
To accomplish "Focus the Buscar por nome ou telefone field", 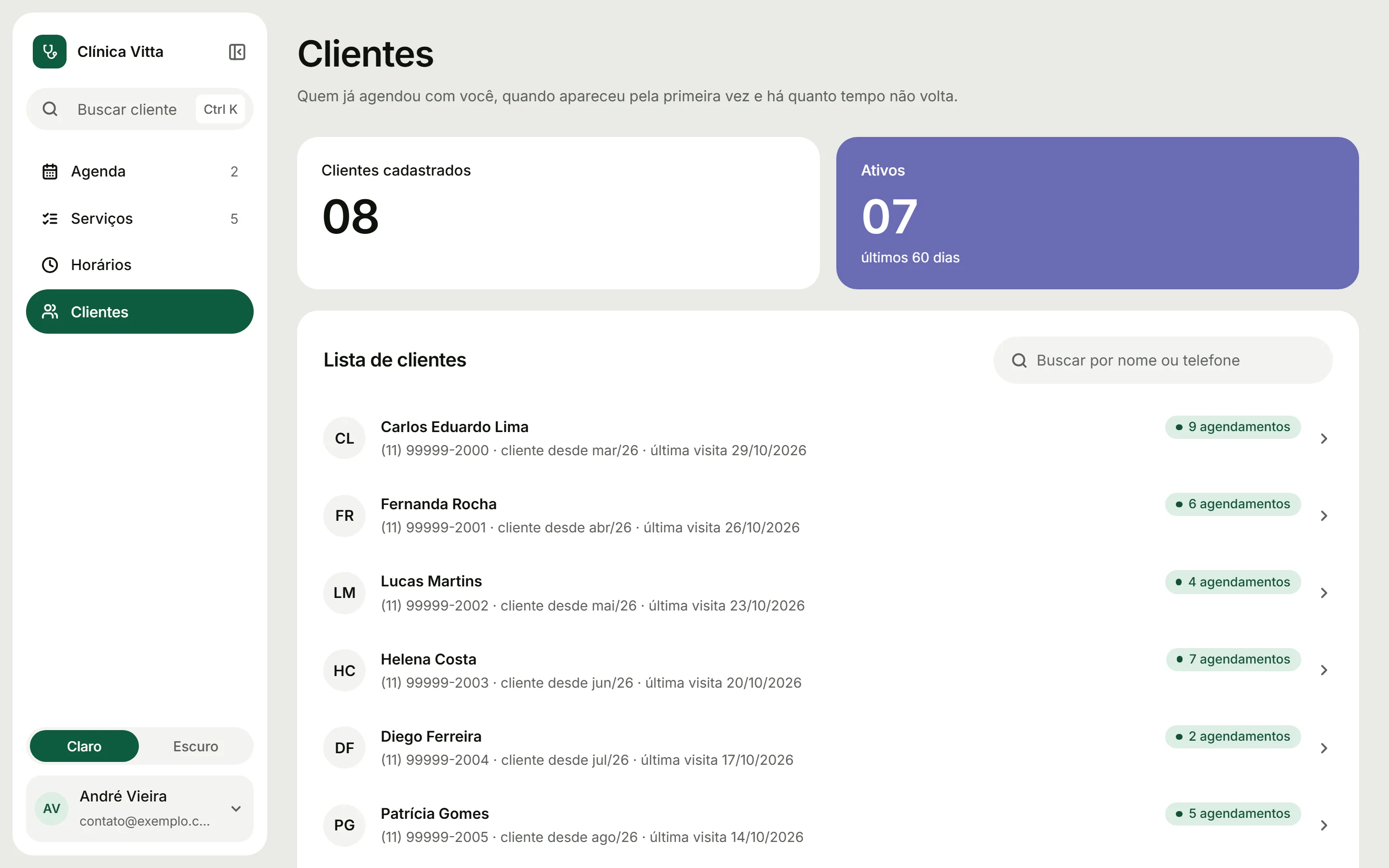I will pos(1163,361).
